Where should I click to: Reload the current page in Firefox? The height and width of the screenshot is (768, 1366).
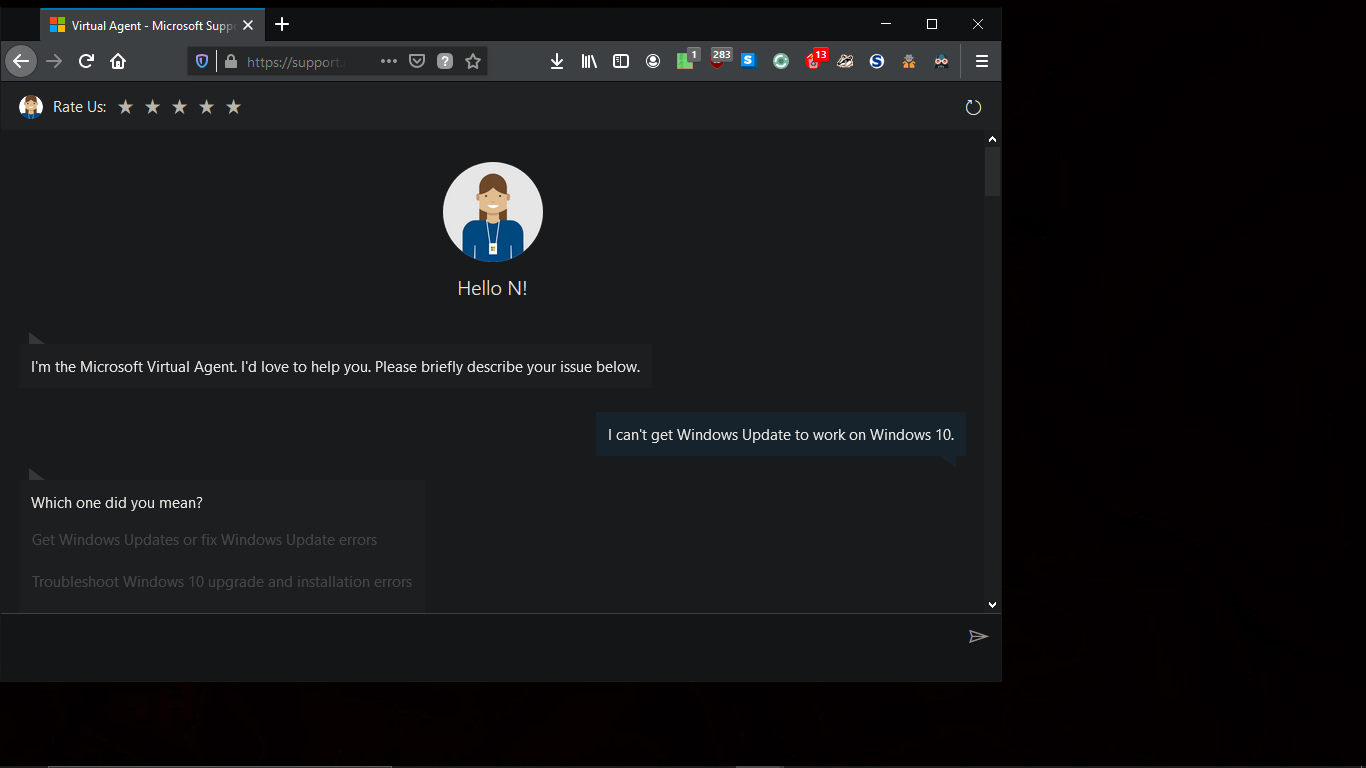(86, 61)
